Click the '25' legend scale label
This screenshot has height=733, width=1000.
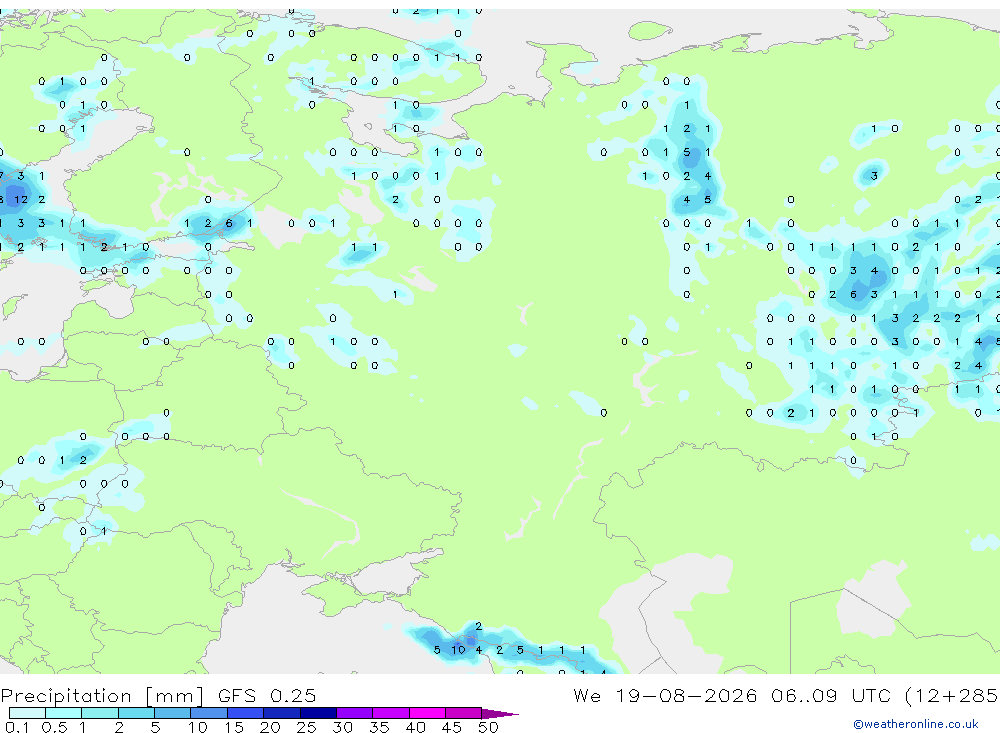pyautogui.click(x=306, y=727)
